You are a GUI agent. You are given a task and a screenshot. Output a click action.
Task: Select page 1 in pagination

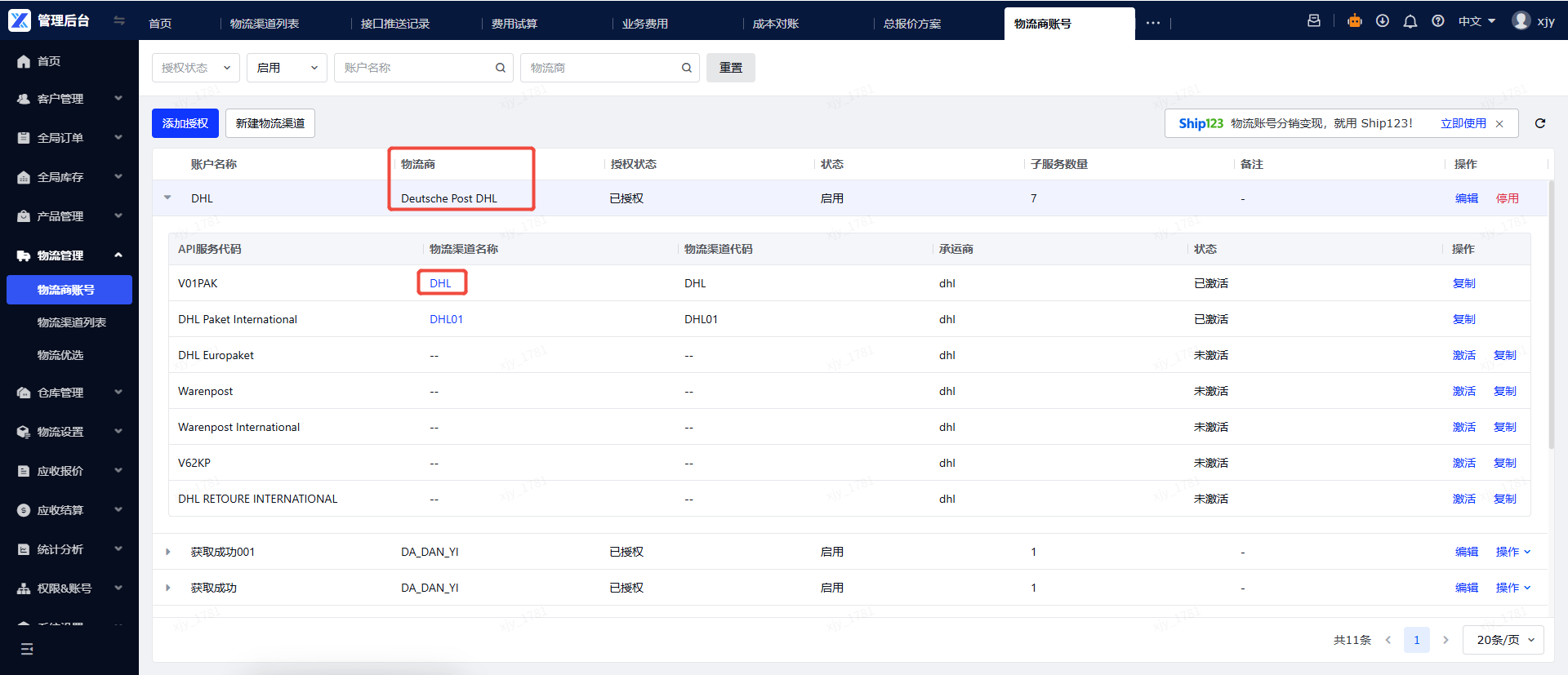pos(1417,640)
